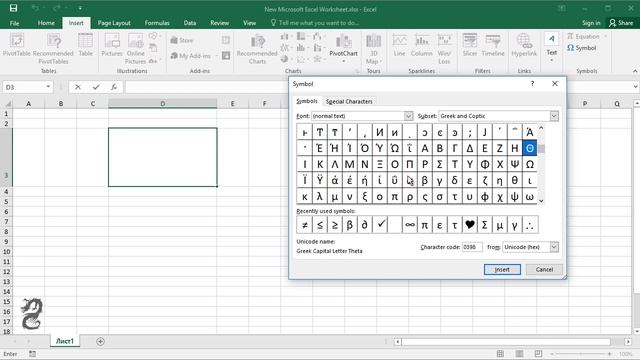Insert a Slicer filter
The height and width of the screenshot is (360, 640).
click(x=470, y=45)
